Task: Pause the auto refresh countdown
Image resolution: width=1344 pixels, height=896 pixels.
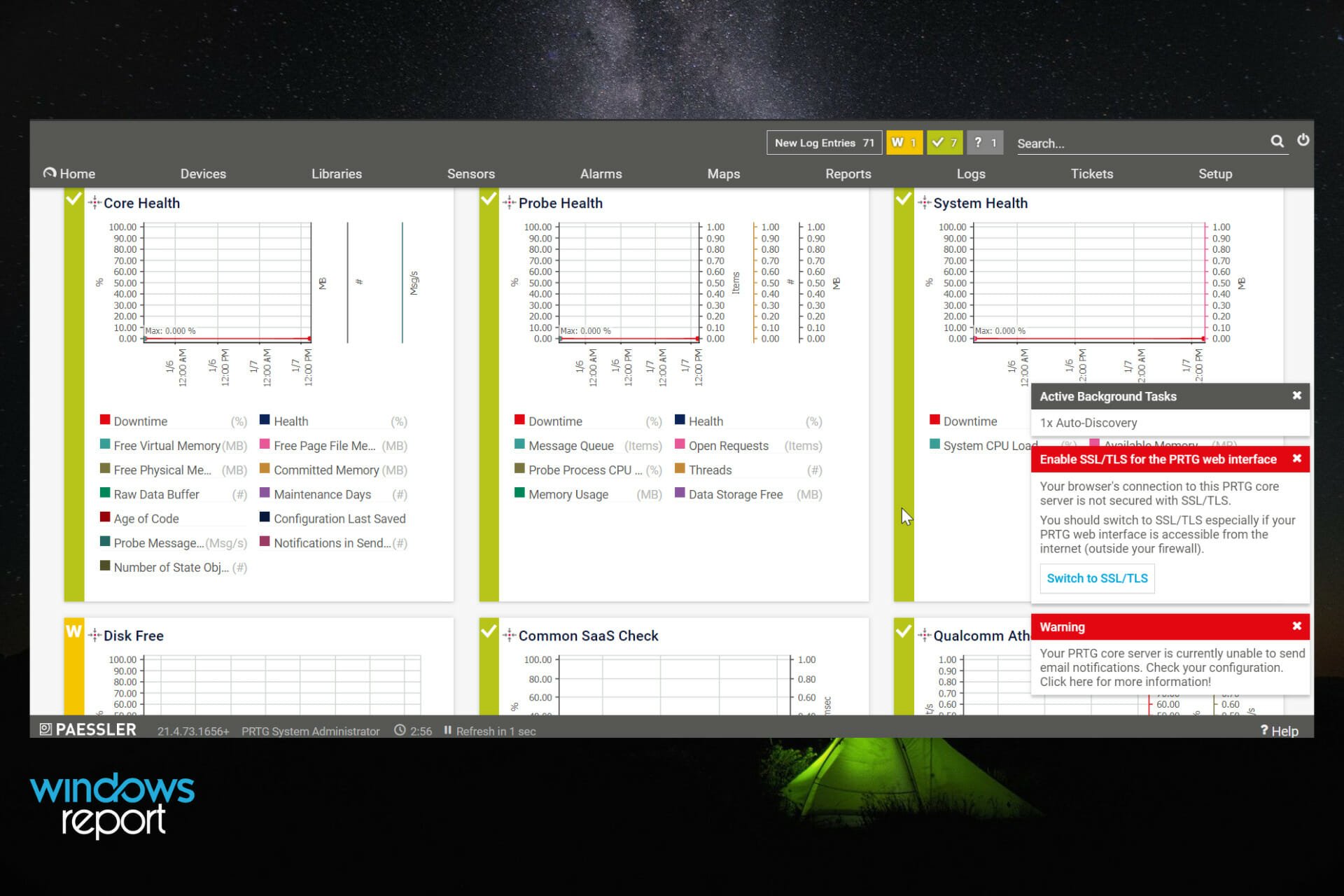Action: (447, 730)
